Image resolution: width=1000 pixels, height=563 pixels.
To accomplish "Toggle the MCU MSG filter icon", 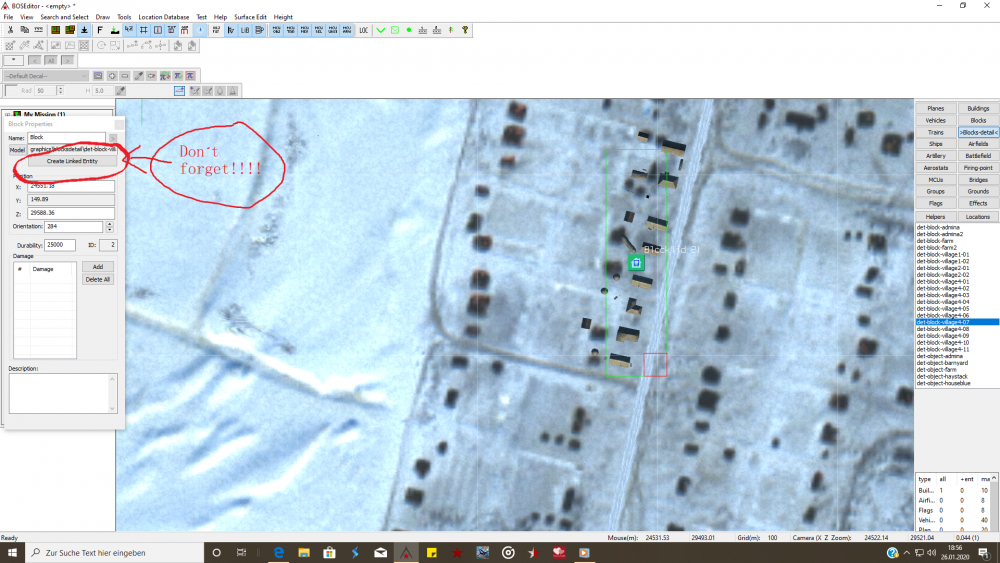I will pos(304,30).
